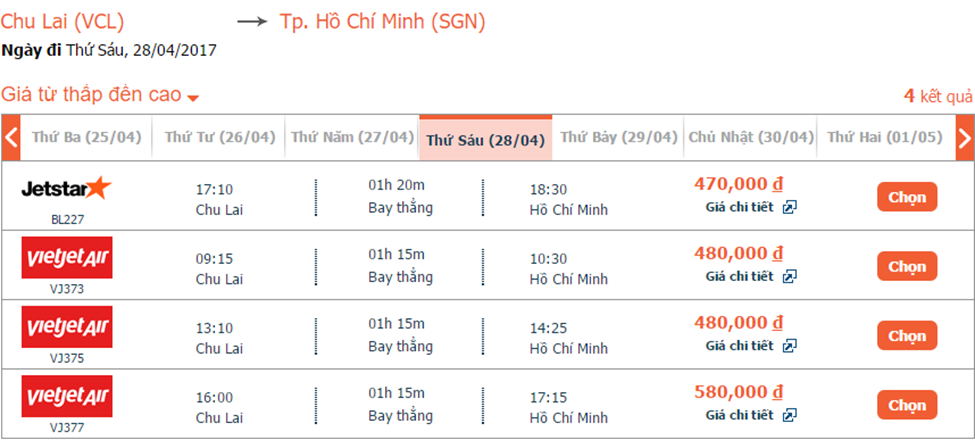Open price detail popup icon for VJ375
Screen dimensions: 975x440
point(790,346)
